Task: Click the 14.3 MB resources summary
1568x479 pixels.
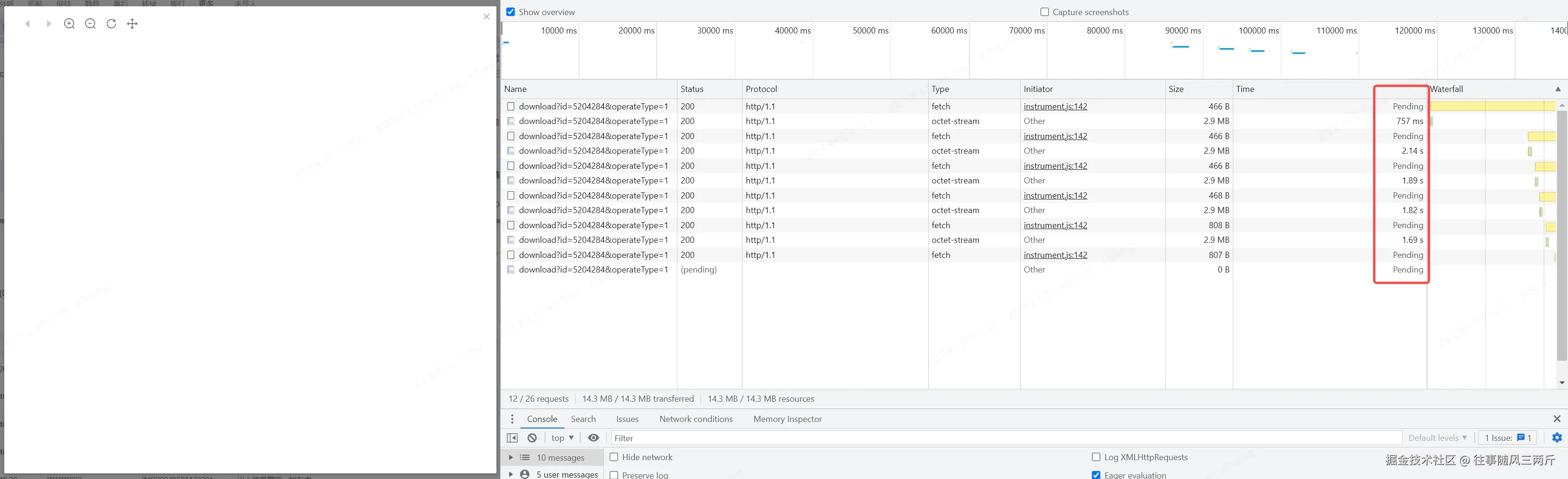Action: pyautogui.click(x=761, y=399)
